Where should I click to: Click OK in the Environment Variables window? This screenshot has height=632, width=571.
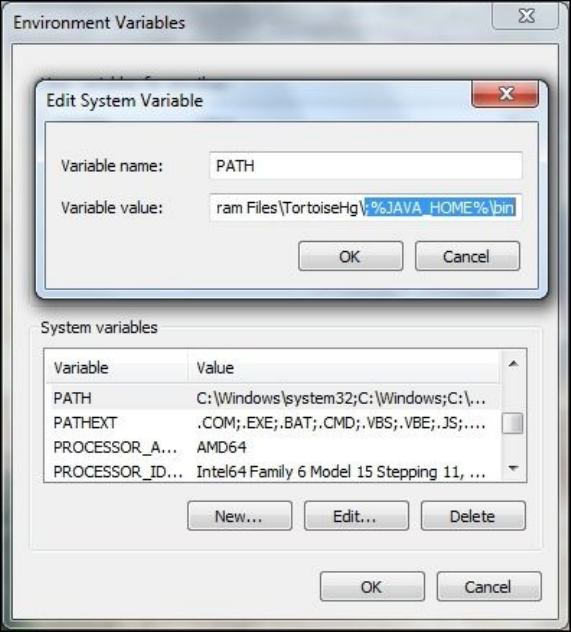click(372, 586)
